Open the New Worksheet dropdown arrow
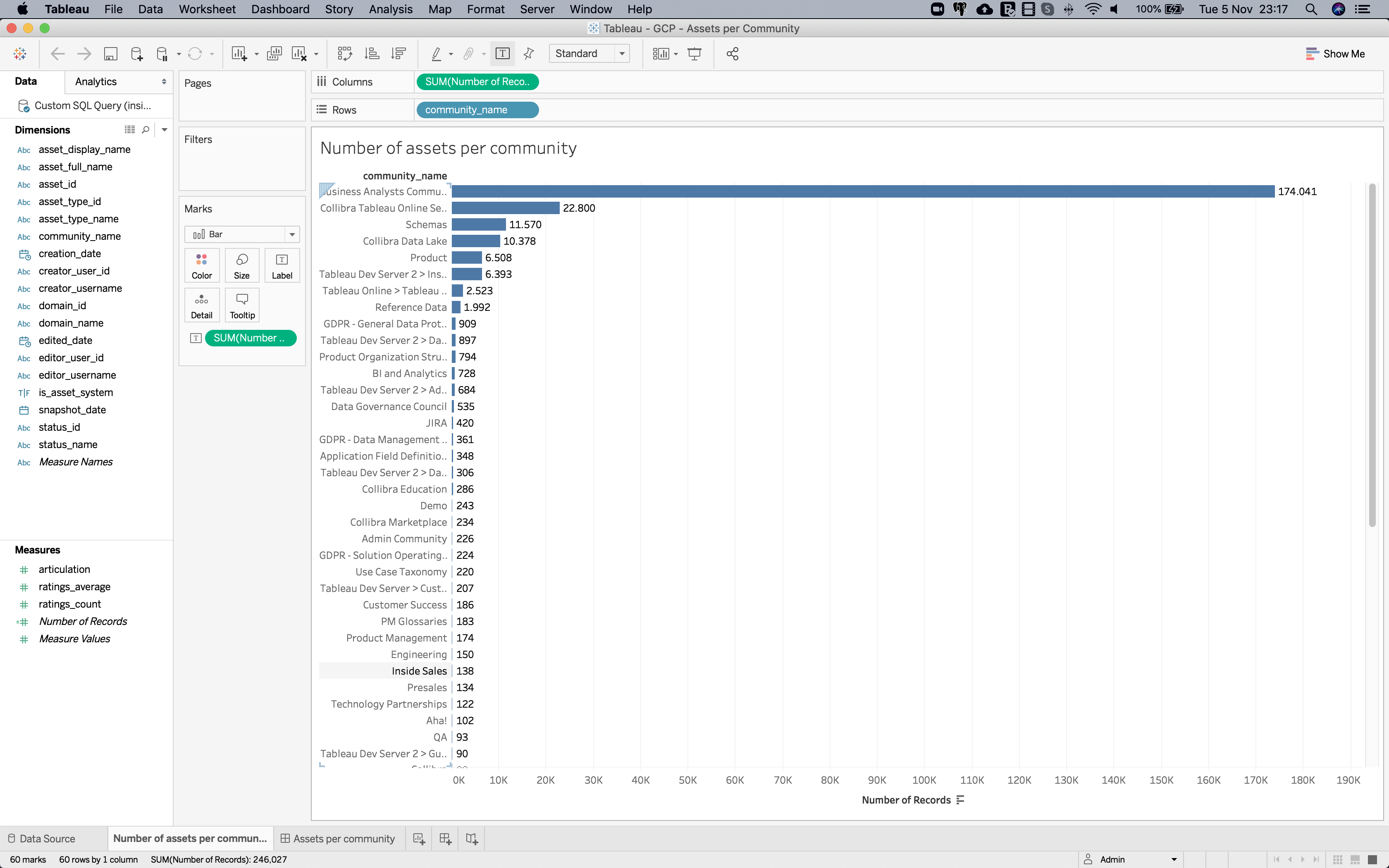Screen dimensions: 1389x868 coord(257,55)
